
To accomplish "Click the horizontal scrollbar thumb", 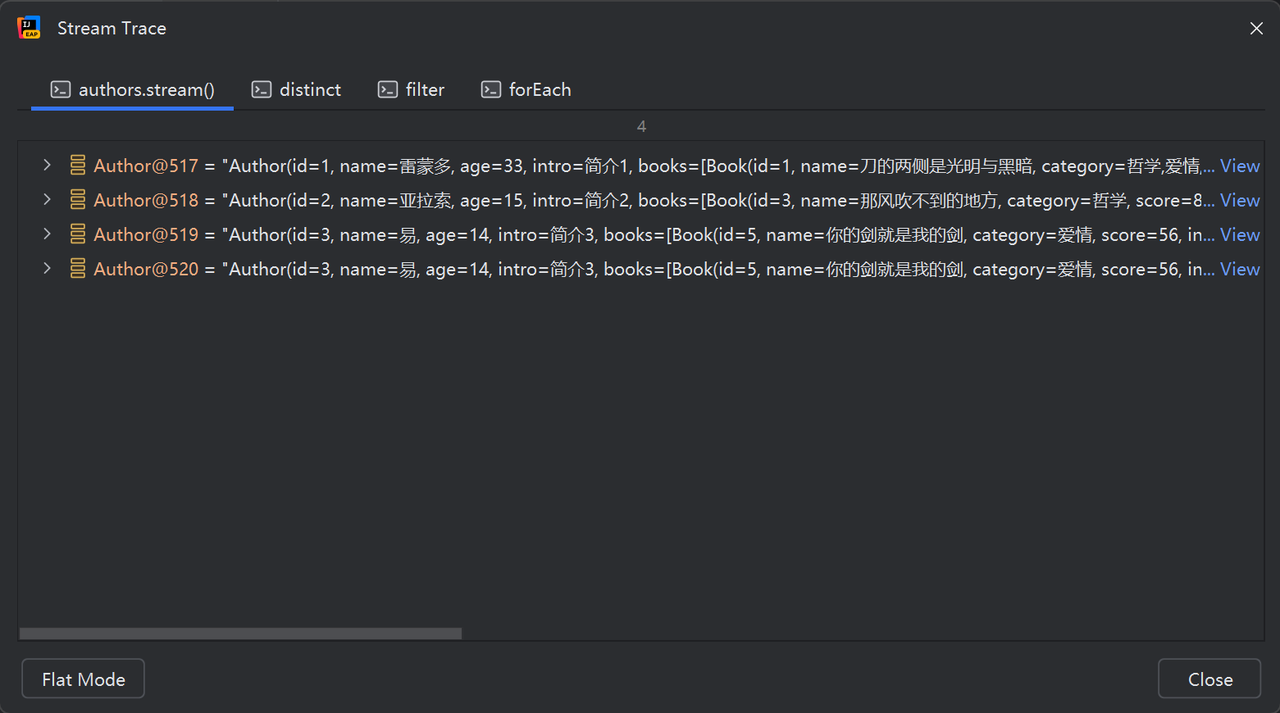I will [x=240, y=633].
